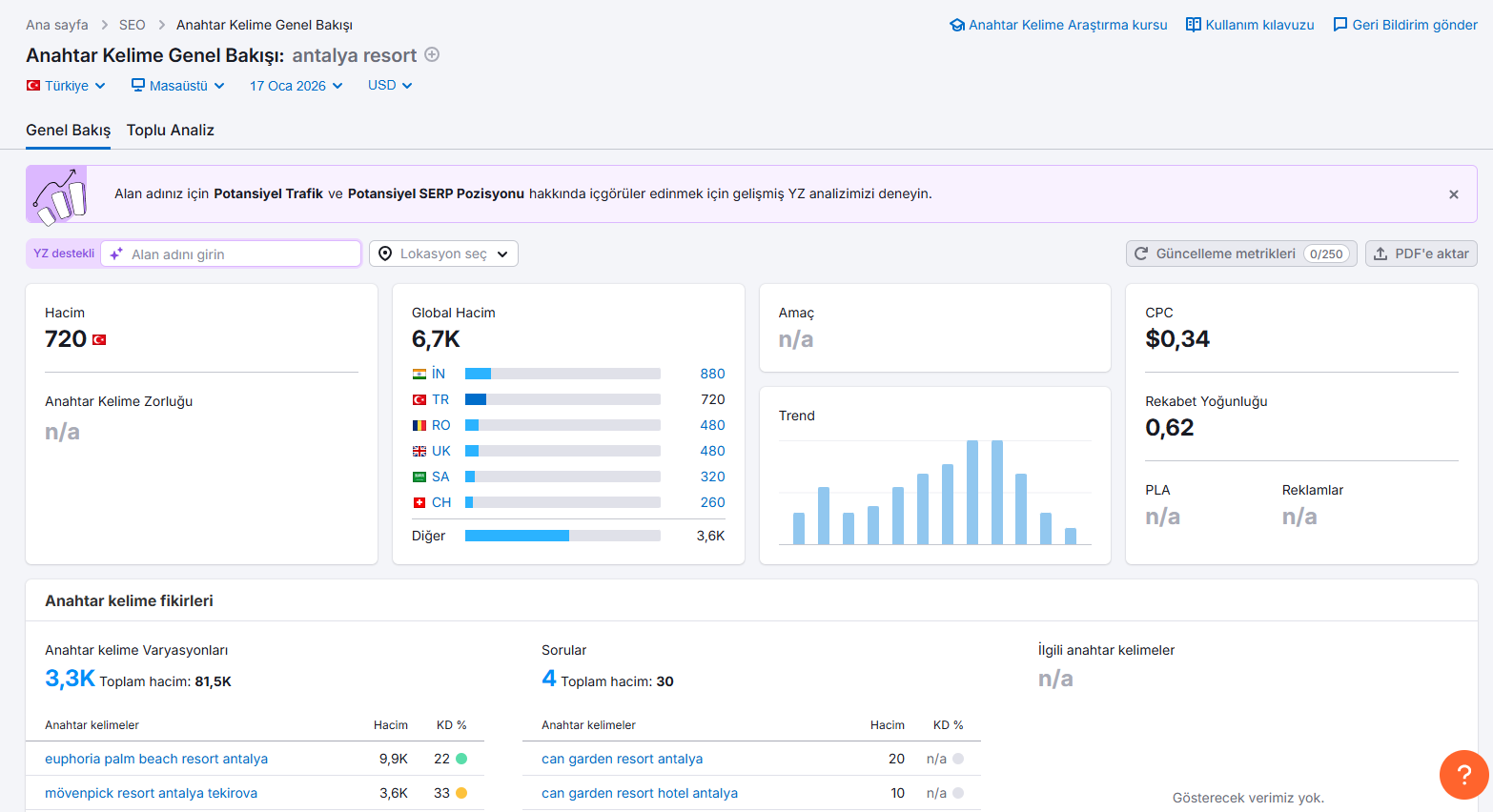Open the 17 Oca 2026 date selector
The width and height of the screenshot is (1493, 812).
[296, 86]
